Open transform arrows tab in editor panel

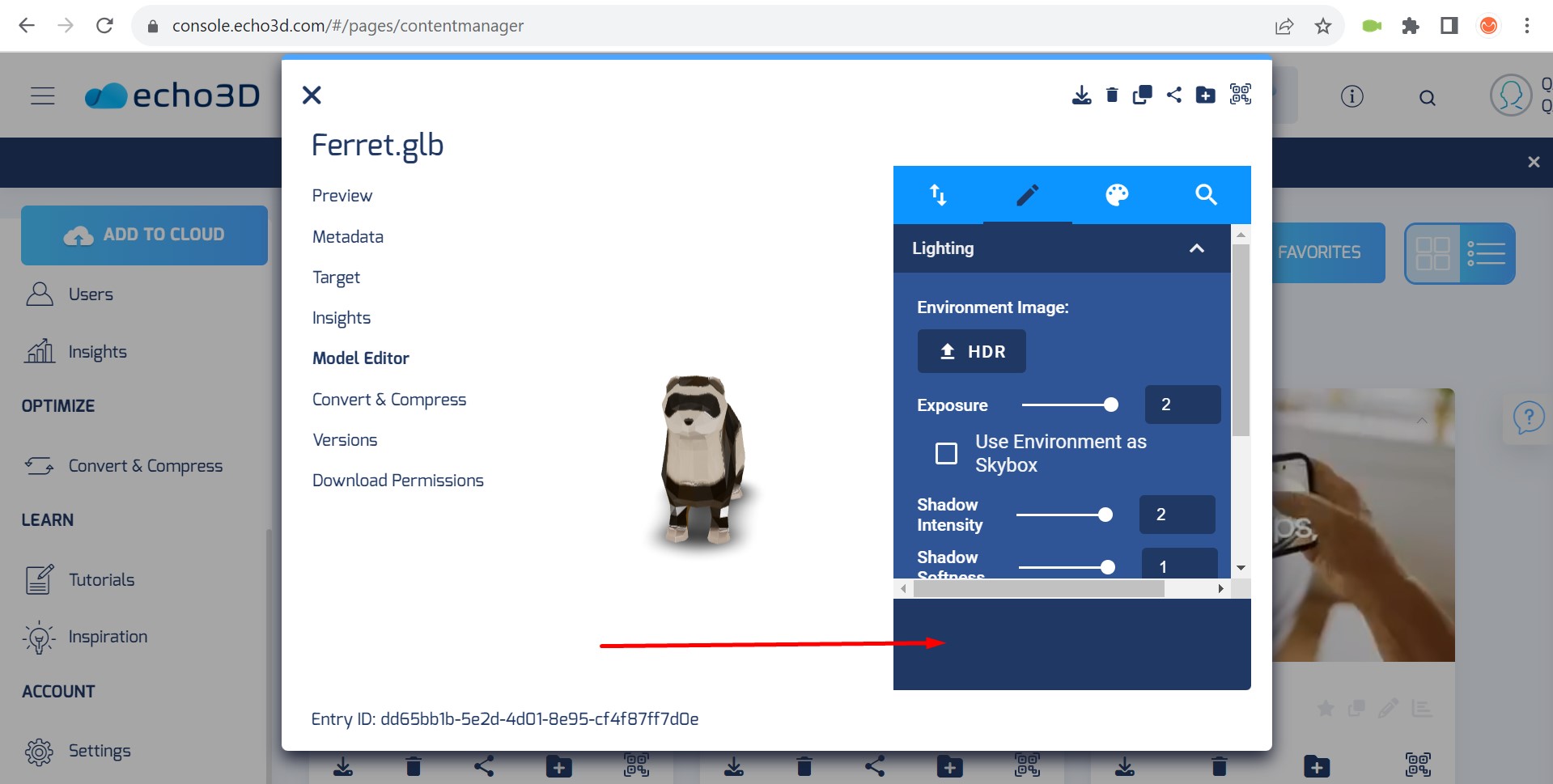(x=938, y=195)
